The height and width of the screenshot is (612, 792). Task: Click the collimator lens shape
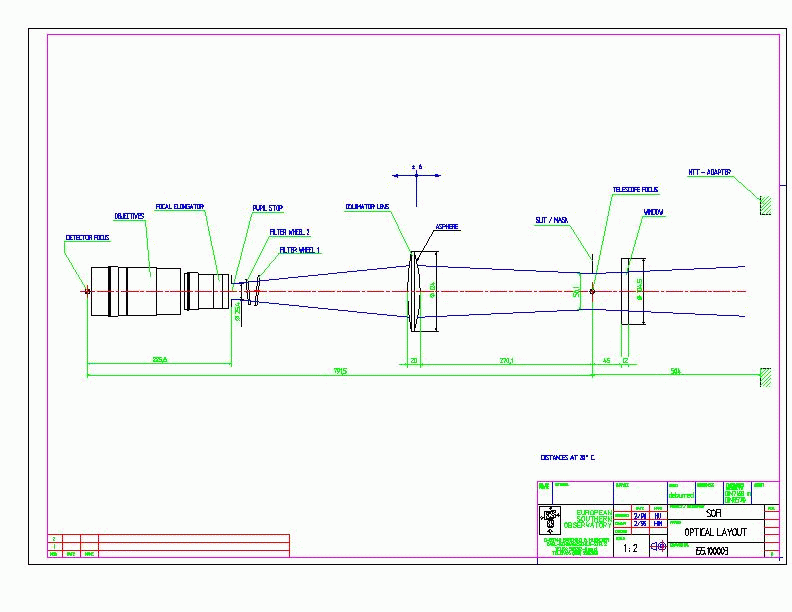[x=414, y=292]
